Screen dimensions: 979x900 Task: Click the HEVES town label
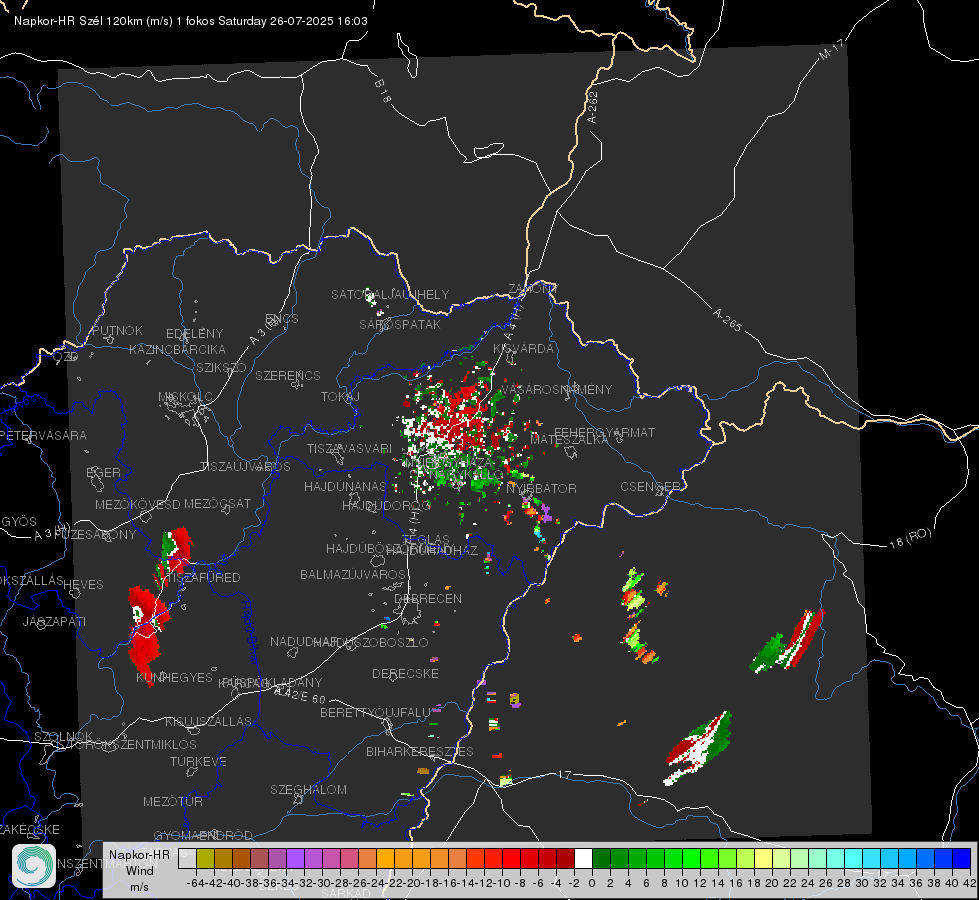tap(84, 585)
